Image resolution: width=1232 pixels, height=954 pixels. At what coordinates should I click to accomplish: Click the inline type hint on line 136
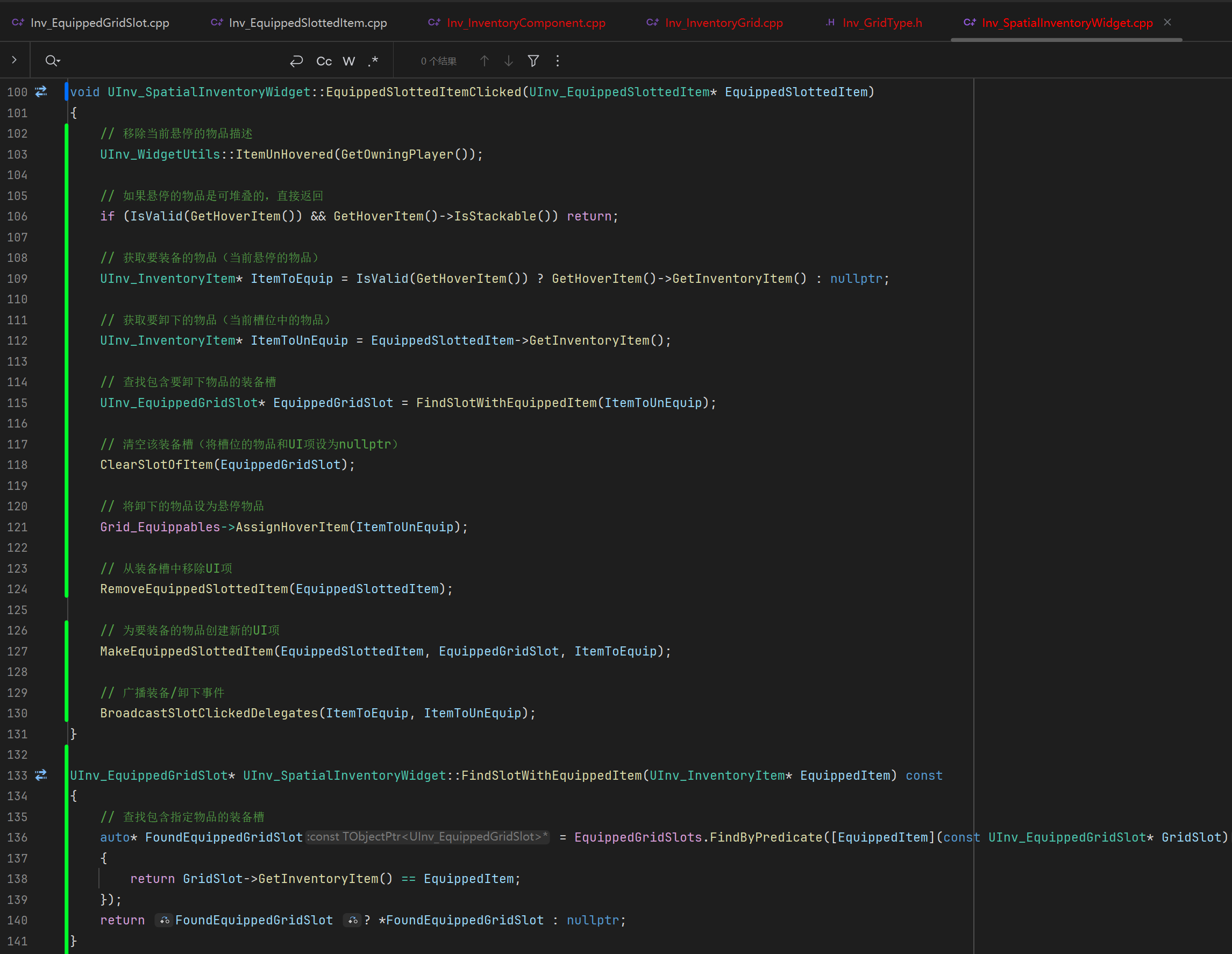tap(428, 837)
